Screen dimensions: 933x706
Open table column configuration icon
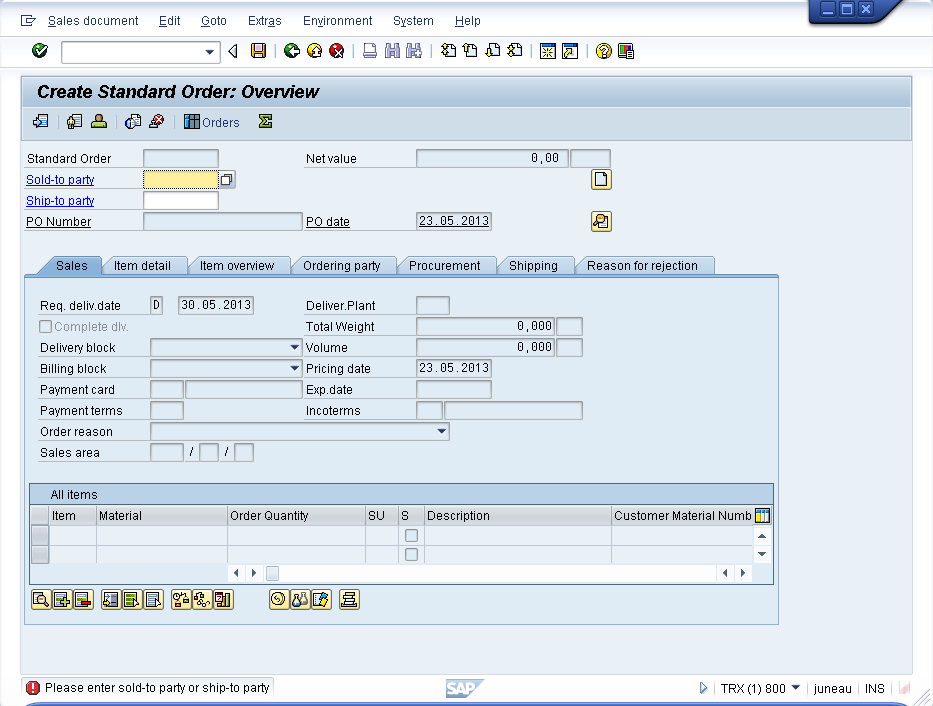tap(762, 516)
